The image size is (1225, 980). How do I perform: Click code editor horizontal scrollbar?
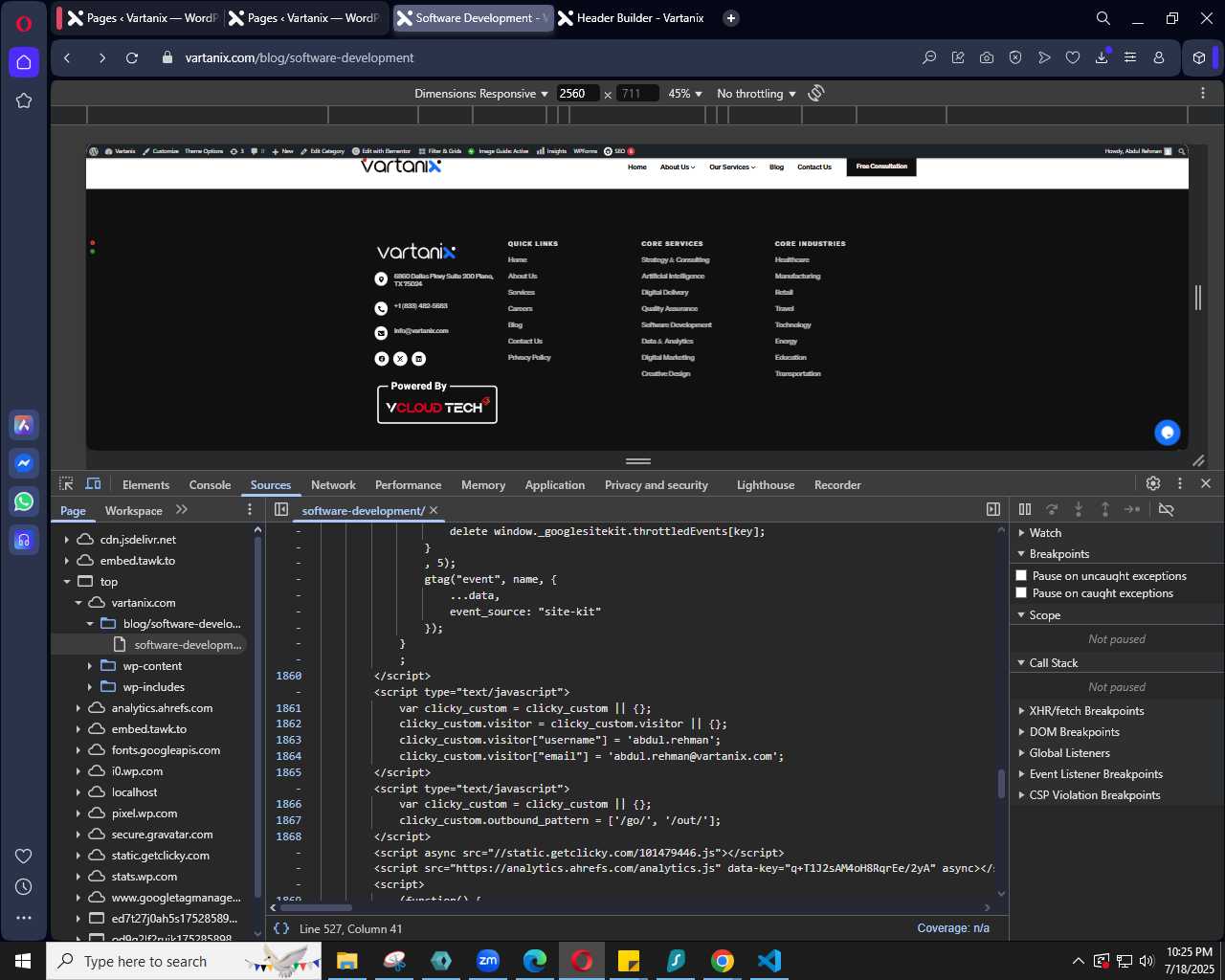[x=316, y=907]
